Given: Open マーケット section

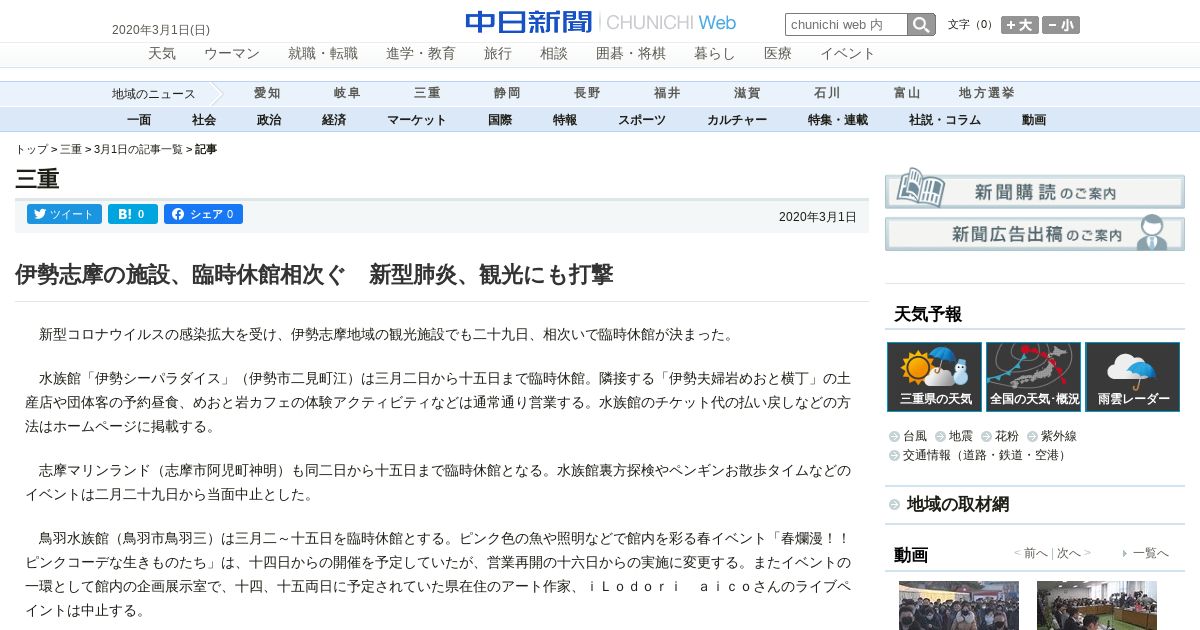Looking at the screenshot, I should coord(417,120).
